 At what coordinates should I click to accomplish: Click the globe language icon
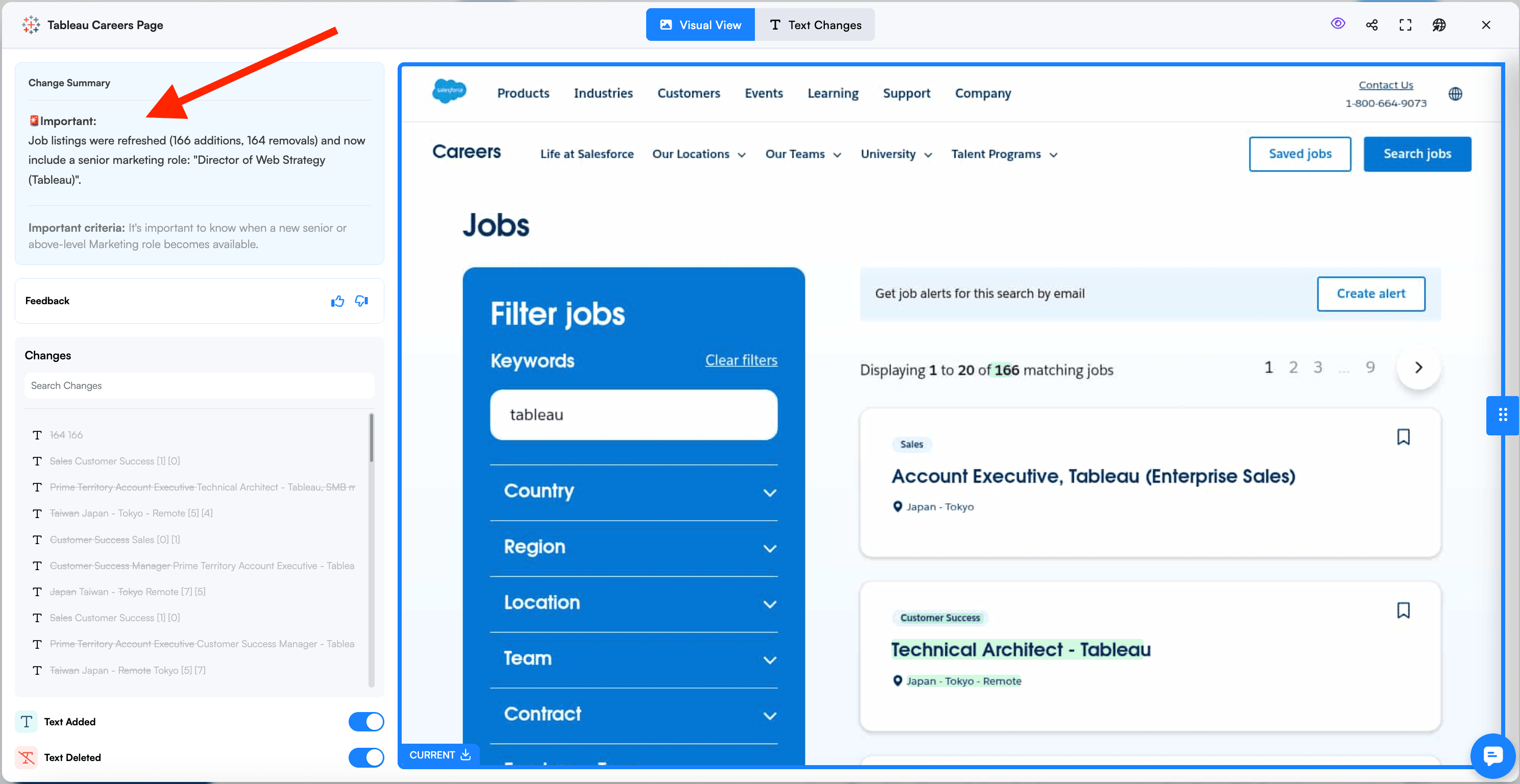click(1455, 94)
